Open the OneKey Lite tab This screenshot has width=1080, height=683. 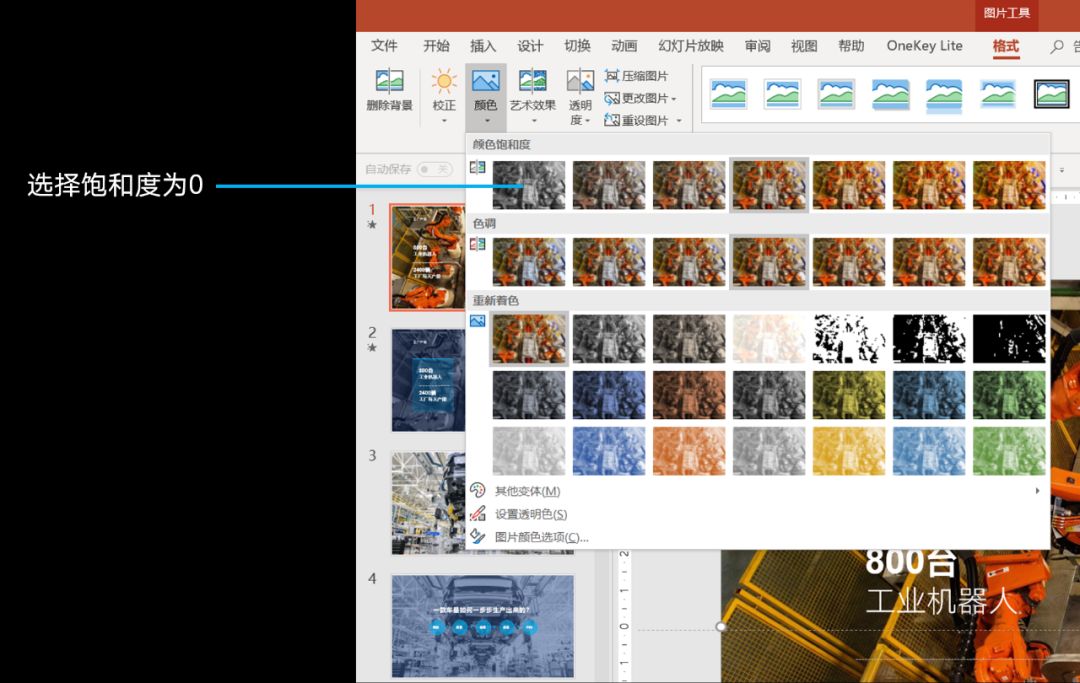pos(924,46)
